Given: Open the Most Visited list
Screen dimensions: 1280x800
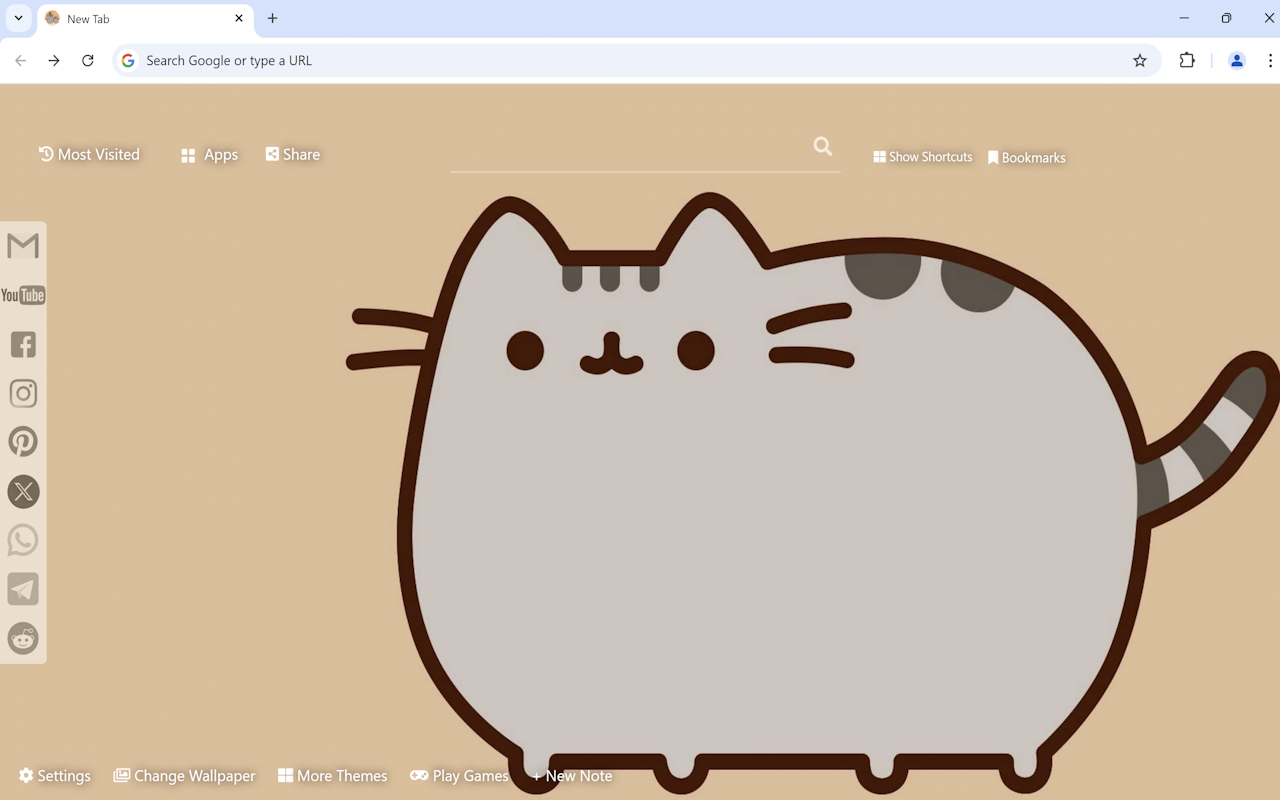Looking at the screenshot, I should [89, 154].
